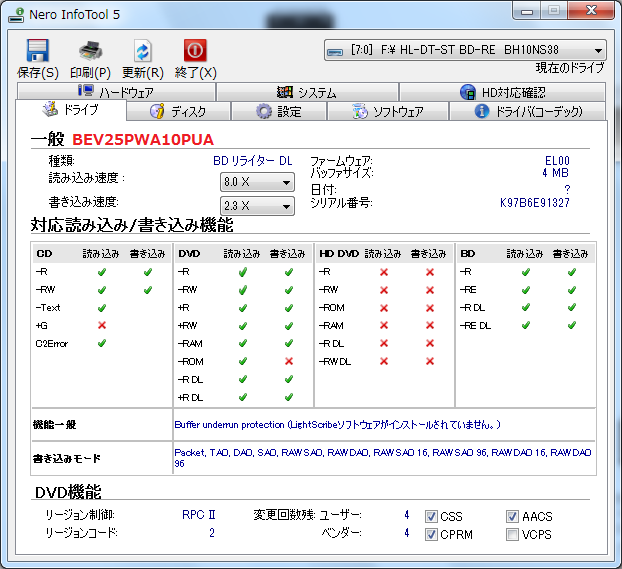Open the ソフトウェア tab

coord(388,111)
